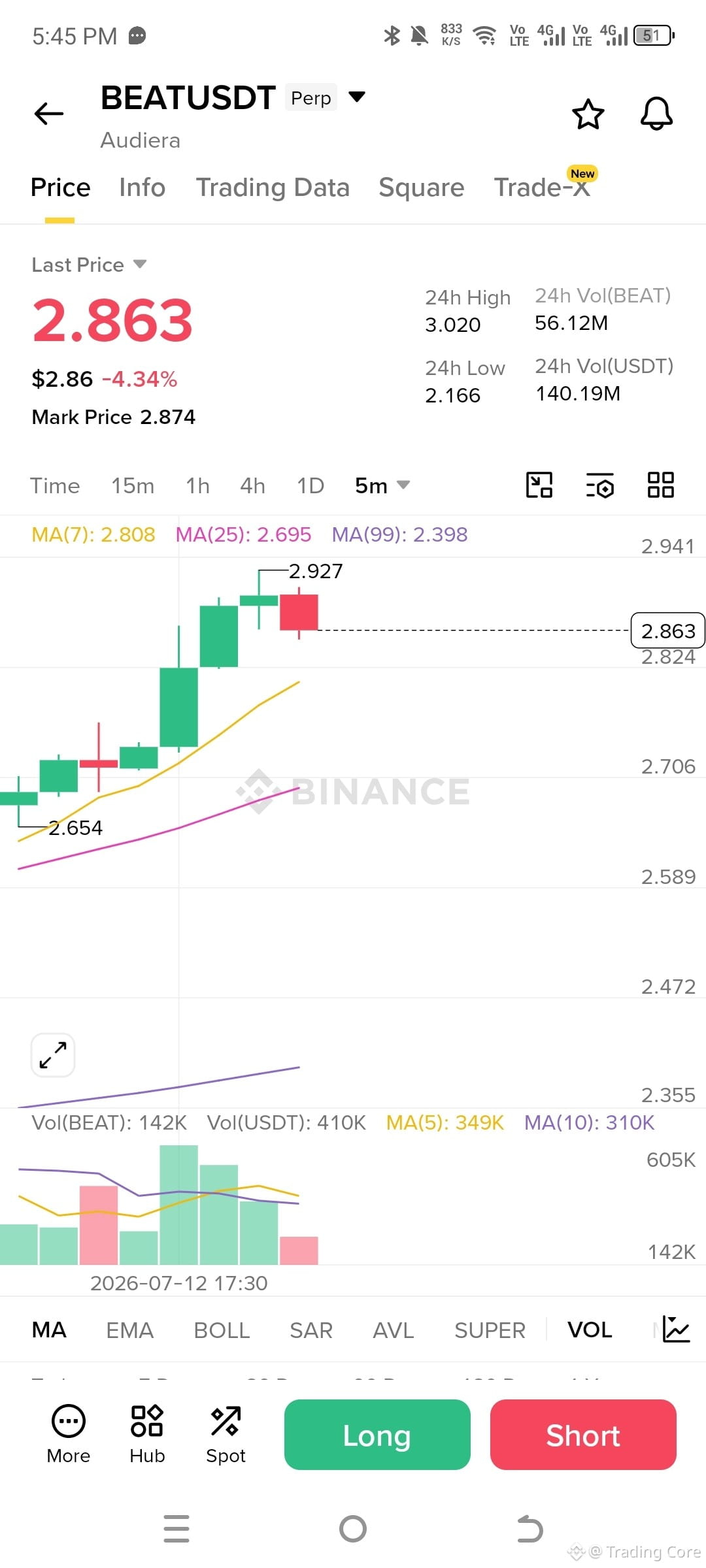Tap the tallest green volume bar

(178, 1204)
